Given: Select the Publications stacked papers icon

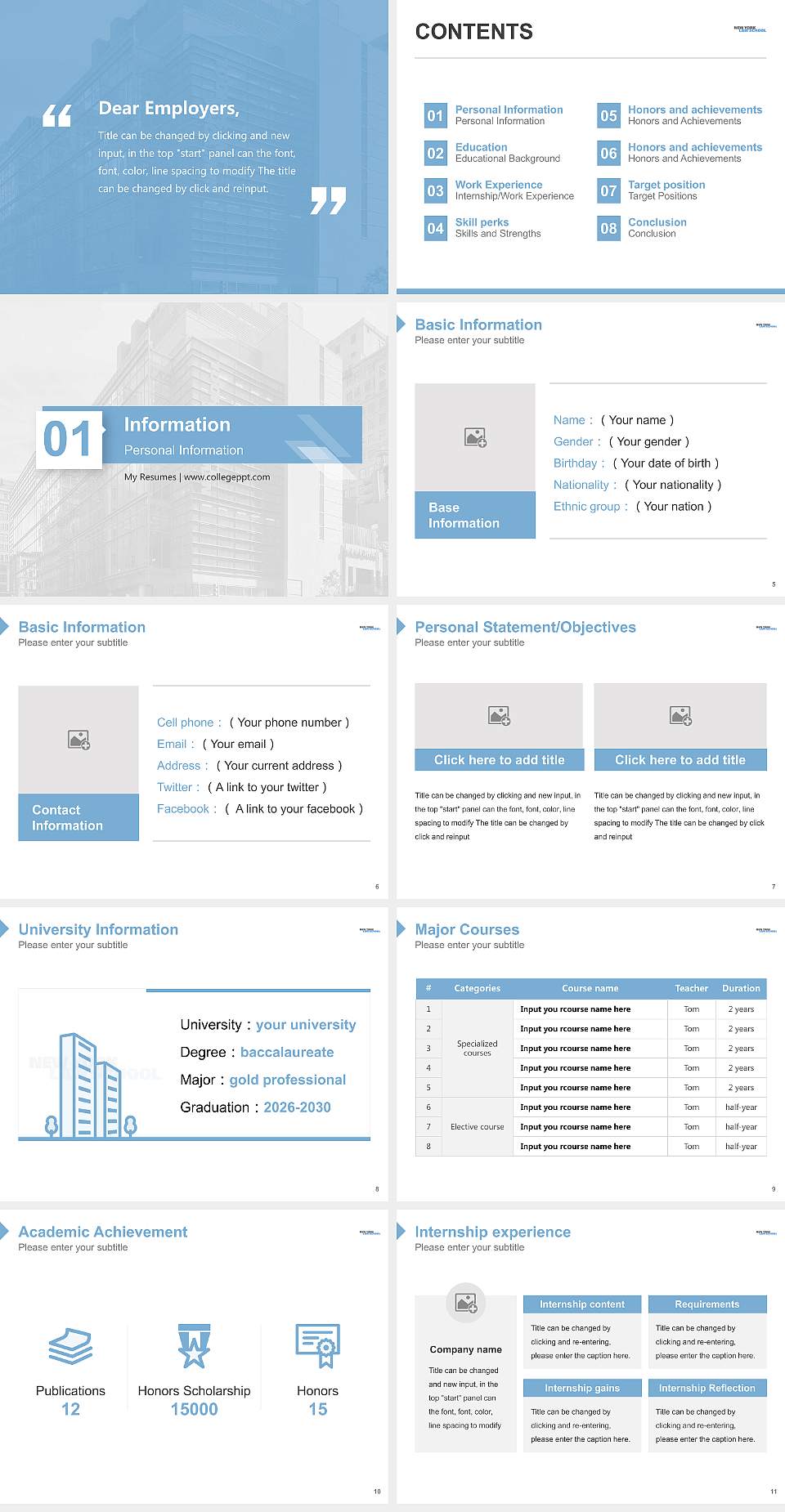Looking at the screenshot, I should tap(70, 1346).
